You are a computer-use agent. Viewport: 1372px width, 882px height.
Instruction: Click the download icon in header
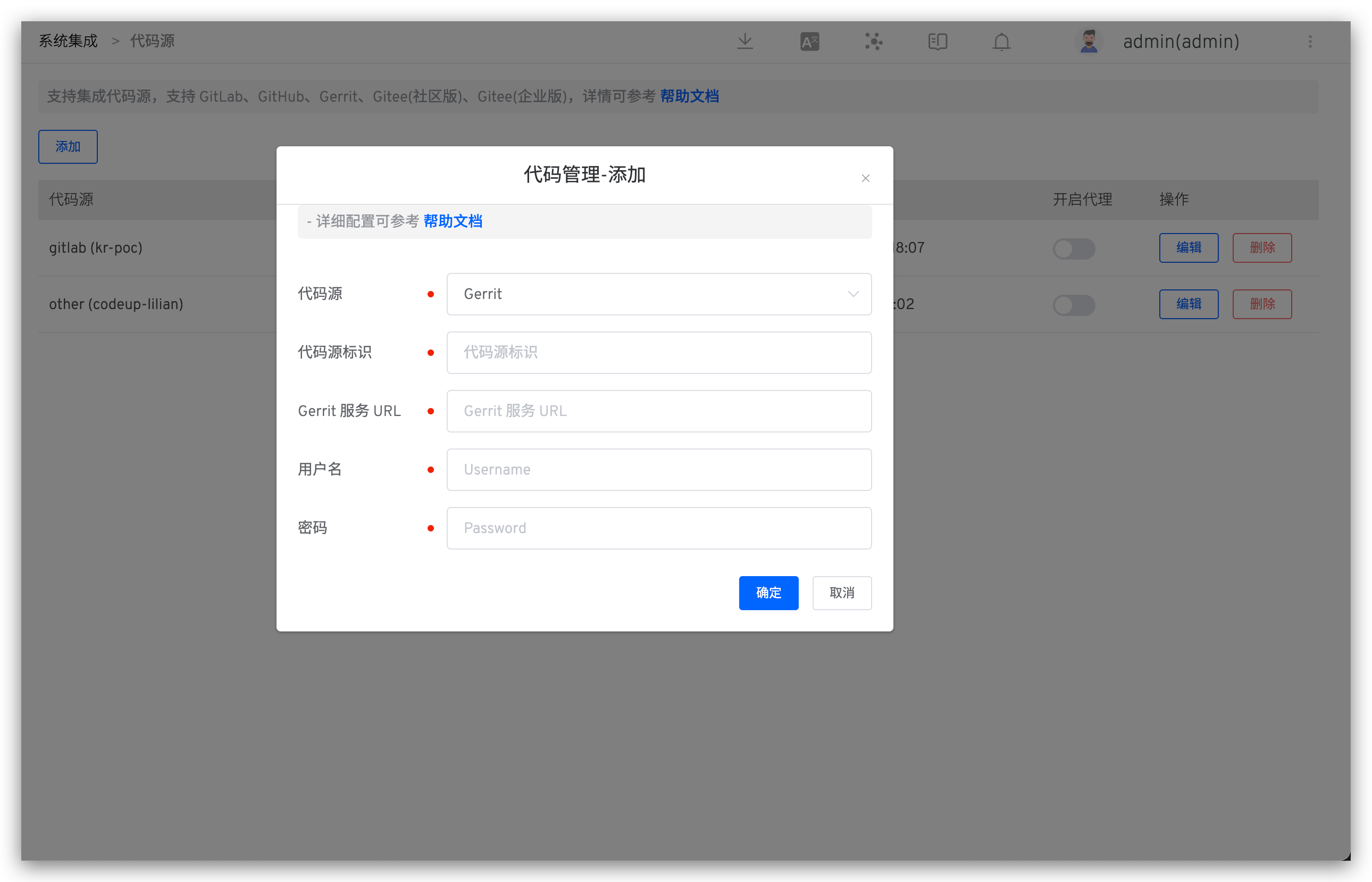pos(744,41)
